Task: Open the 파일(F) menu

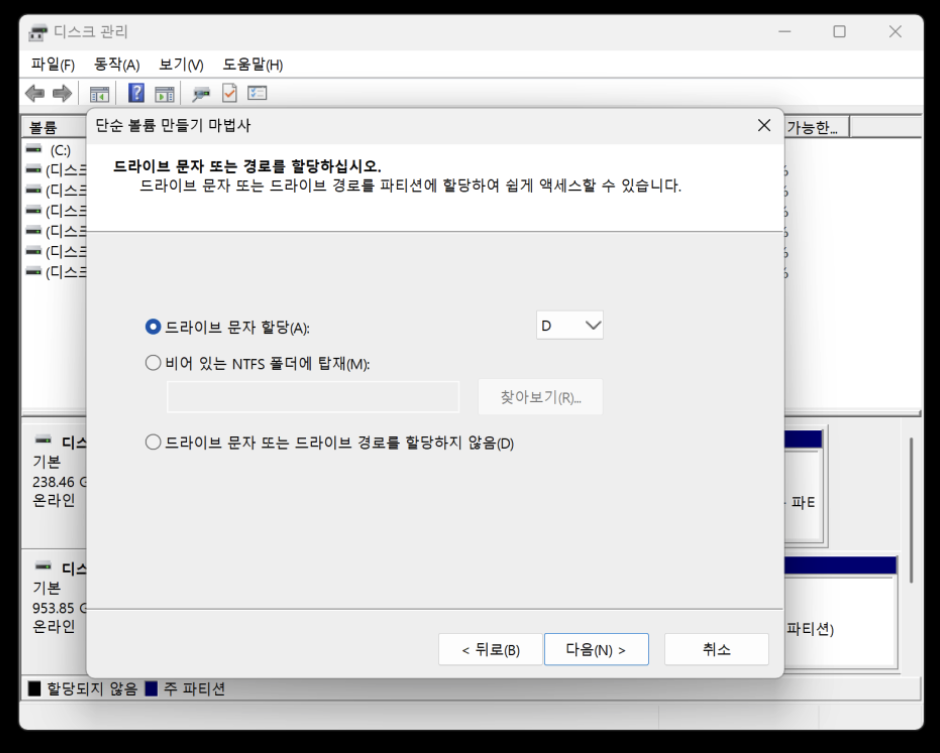Action: 53,65
